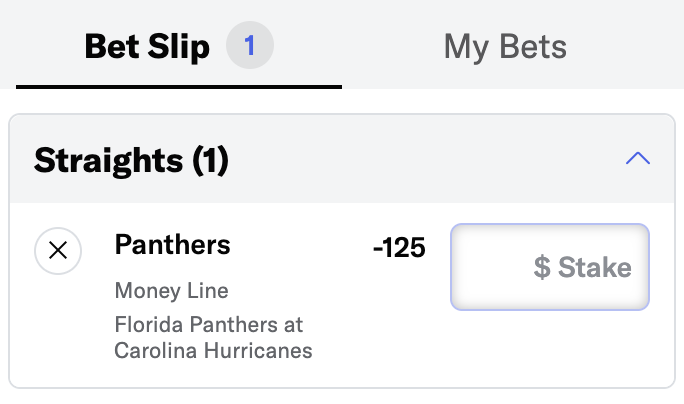Click the Stake placeholder text

pyautogui.click(x=594, y=267)
